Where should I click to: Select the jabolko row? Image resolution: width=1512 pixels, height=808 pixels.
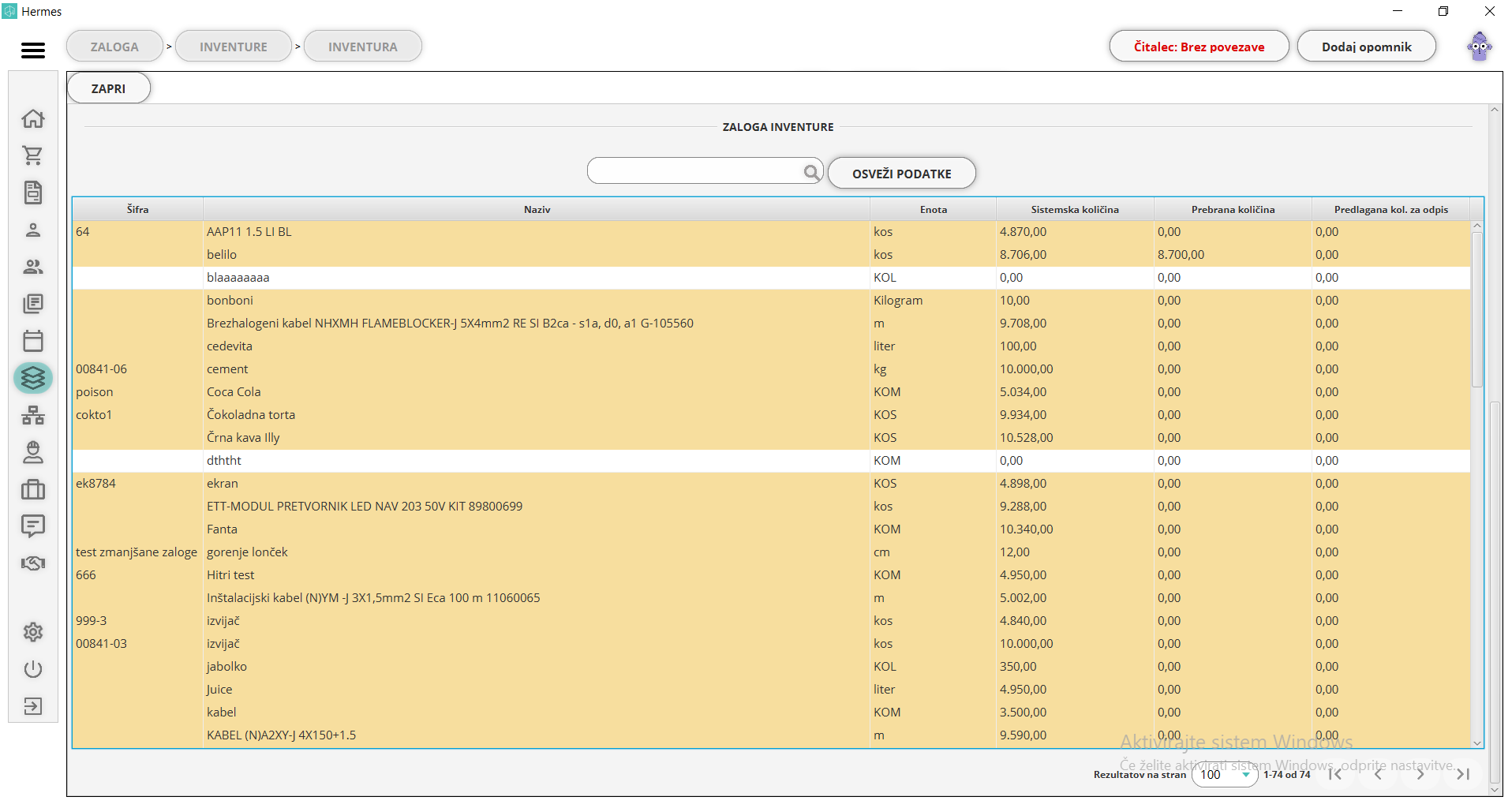pos(772,667)
